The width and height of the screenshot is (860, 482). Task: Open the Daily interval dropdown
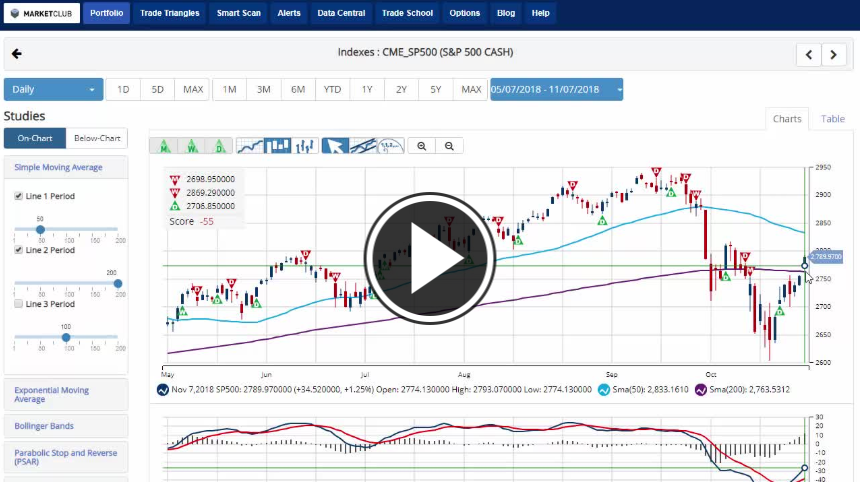[54, 90]
